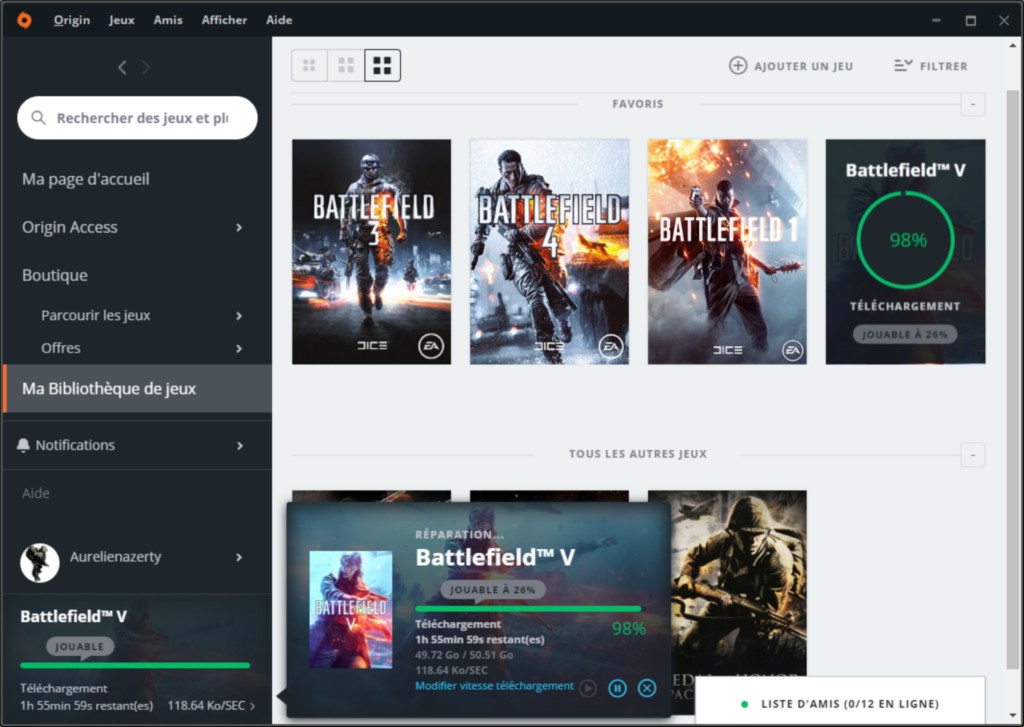
Task: Open the Aide menu in menu bar
Action: [279, 20]
